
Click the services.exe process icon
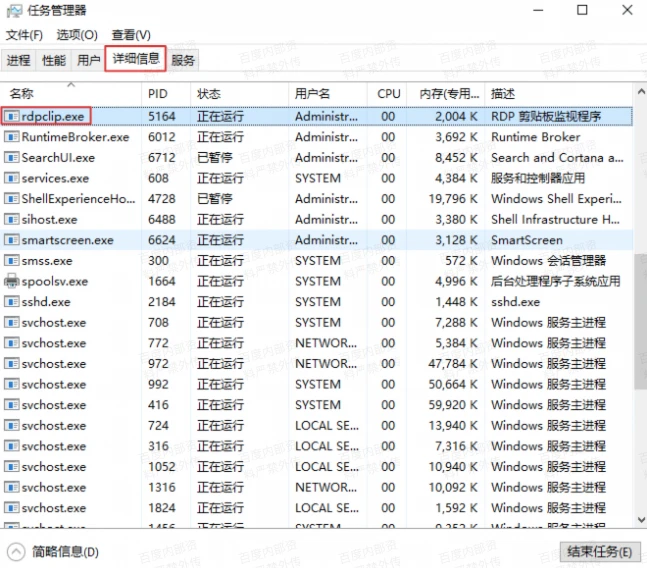(x=12, y=178)
